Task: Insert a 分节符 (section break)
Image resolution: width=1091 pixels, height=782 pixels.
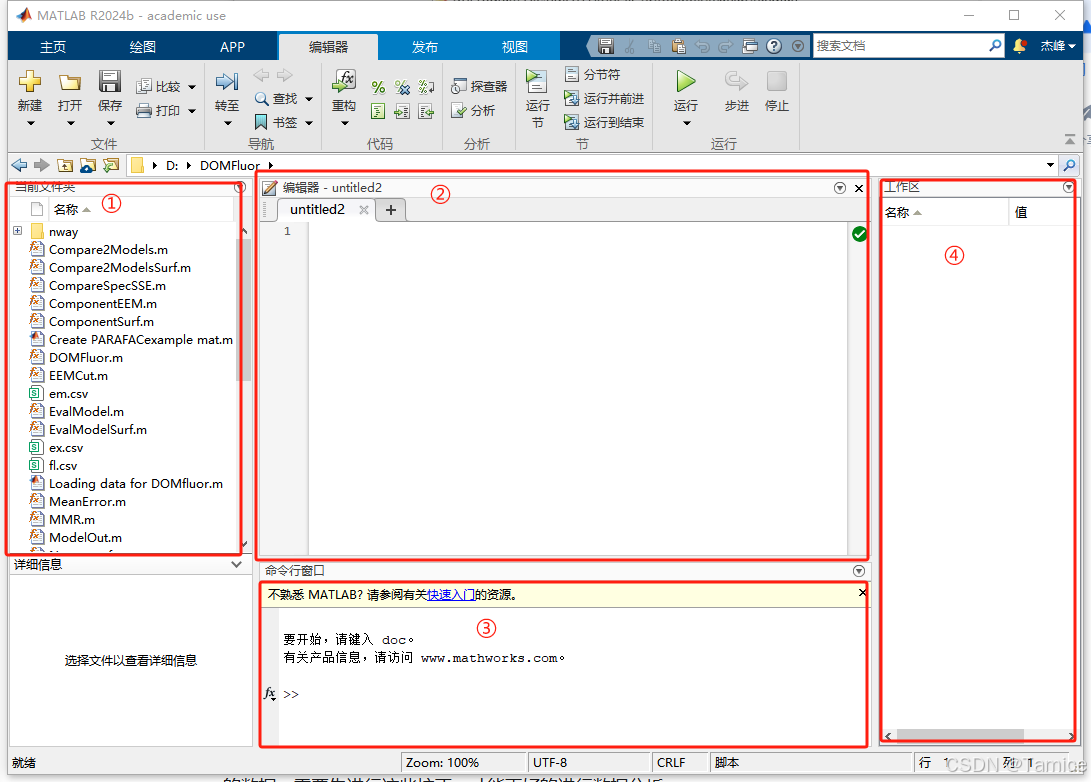Action: coord(593,74)
